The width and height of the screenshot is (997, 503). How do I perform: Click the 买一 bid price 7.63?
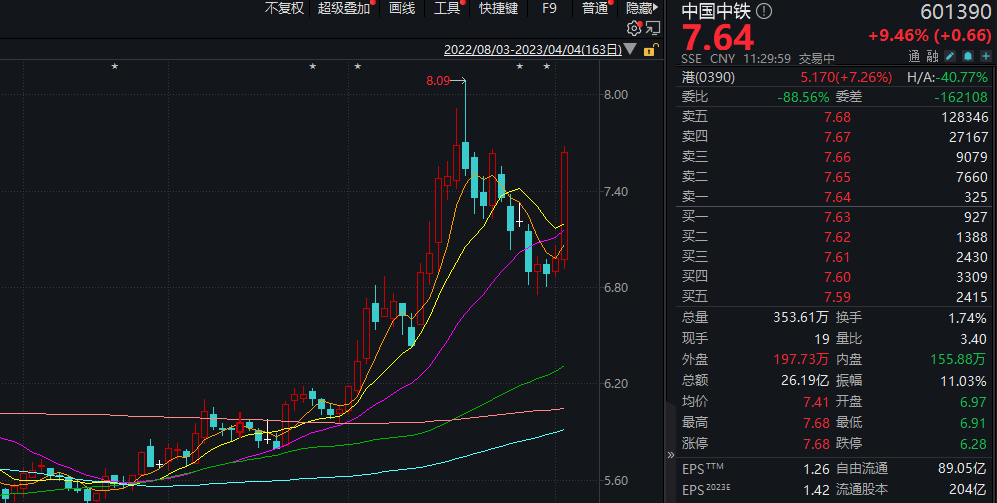[x=837, y=217]
